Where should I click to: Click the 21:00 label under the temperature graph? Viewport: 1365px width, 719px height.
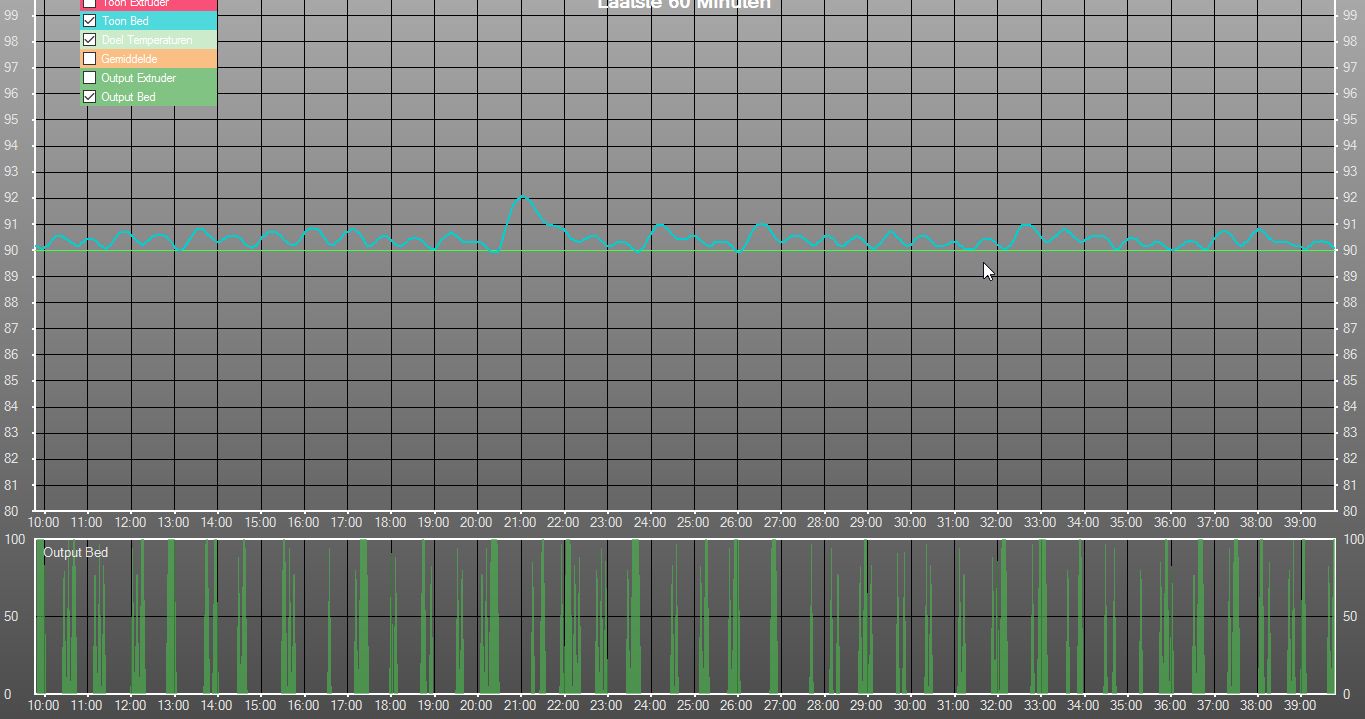point(519,522)
